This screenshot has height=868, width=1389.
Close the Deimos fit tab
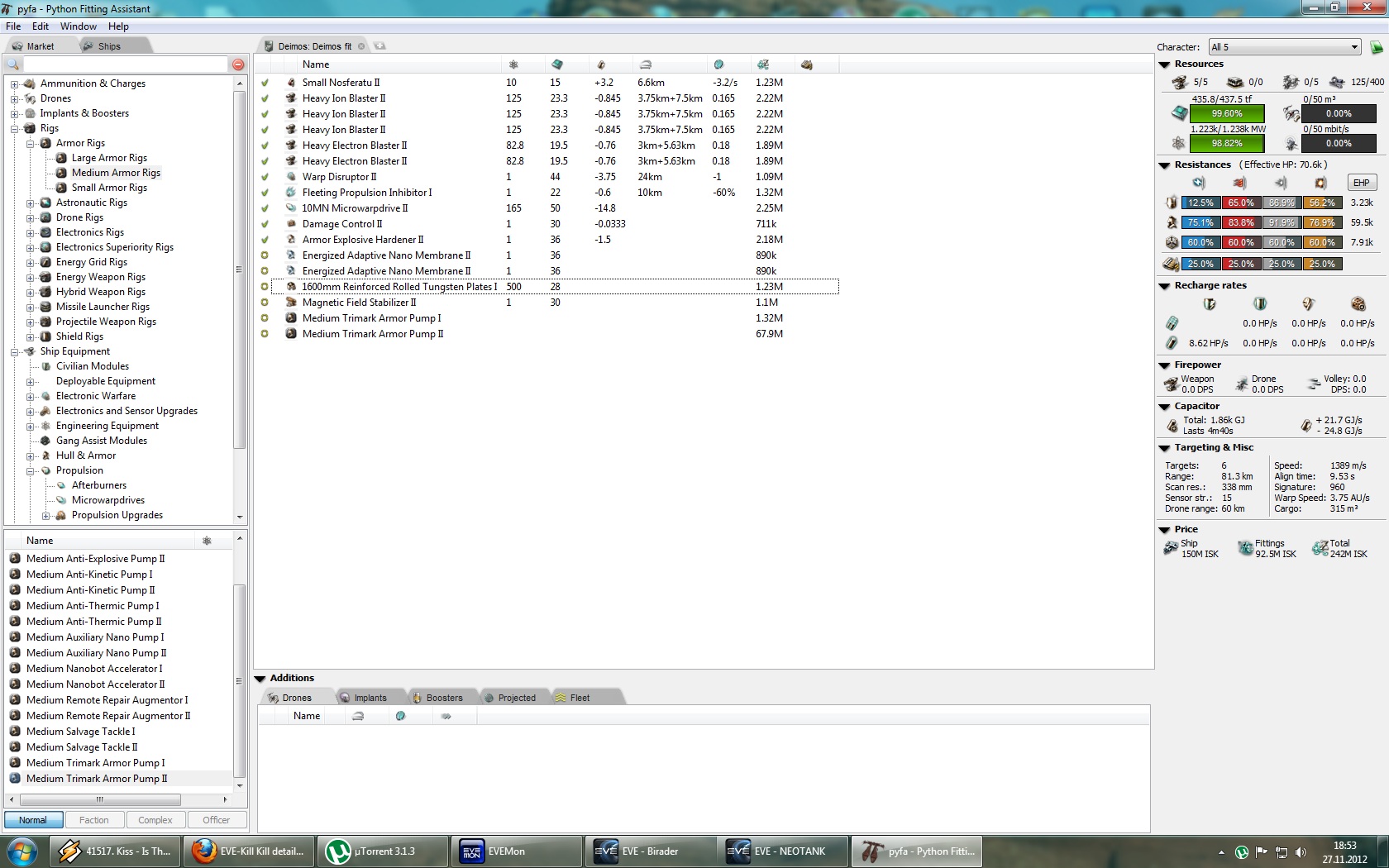tap(361, 46)
